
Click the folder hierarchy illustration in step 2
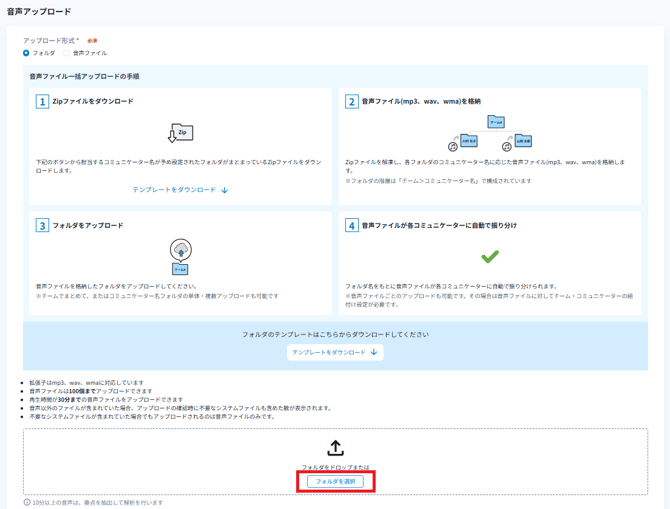[x=490, y=133]
